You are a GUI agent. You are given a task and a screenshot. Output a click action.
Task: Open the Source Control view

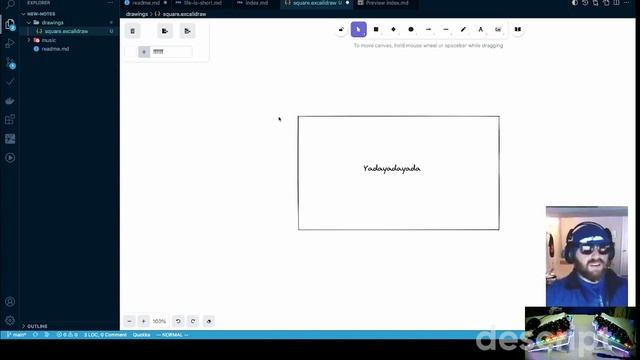click(x=10, y=62)
